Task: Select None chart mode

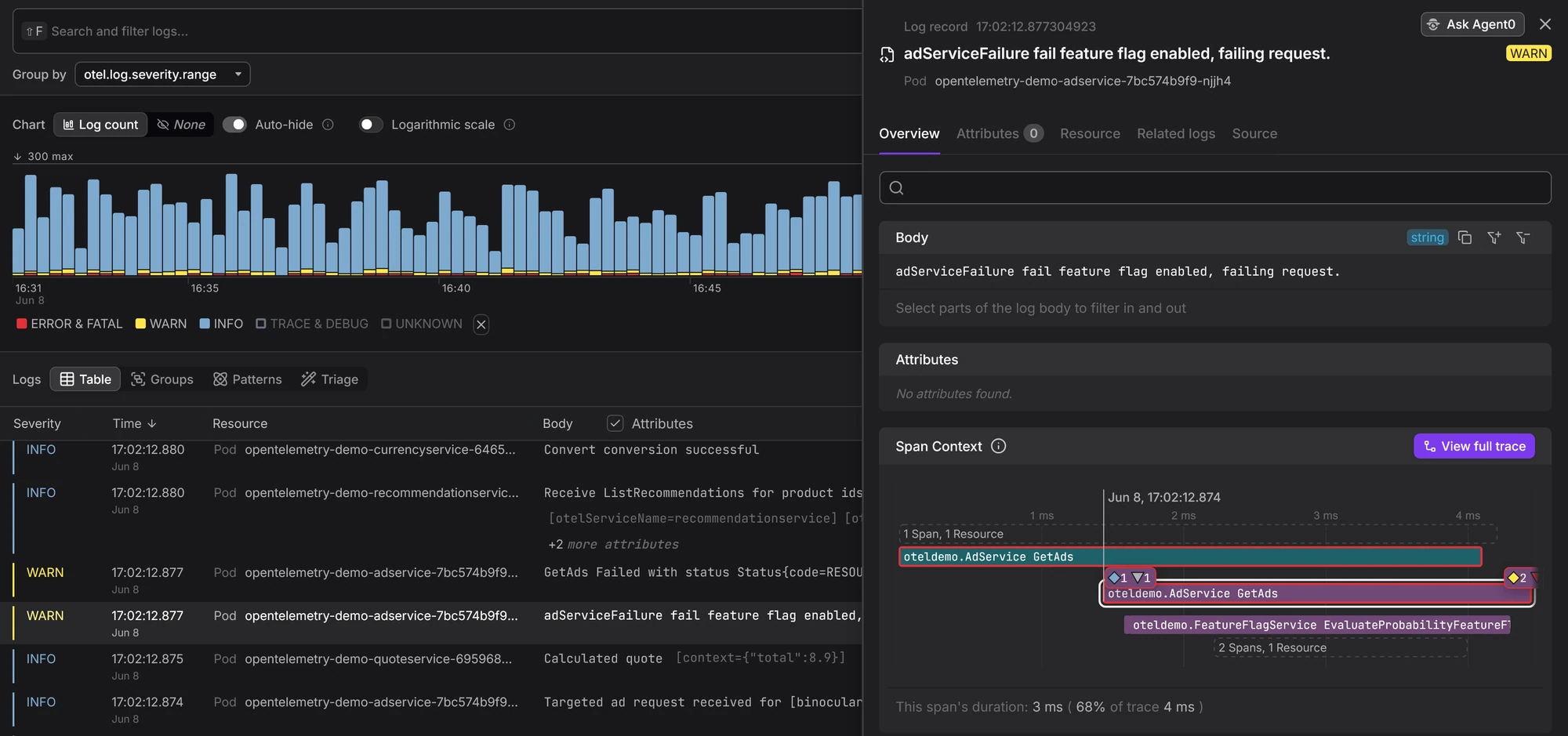Action: pos(181,125)
